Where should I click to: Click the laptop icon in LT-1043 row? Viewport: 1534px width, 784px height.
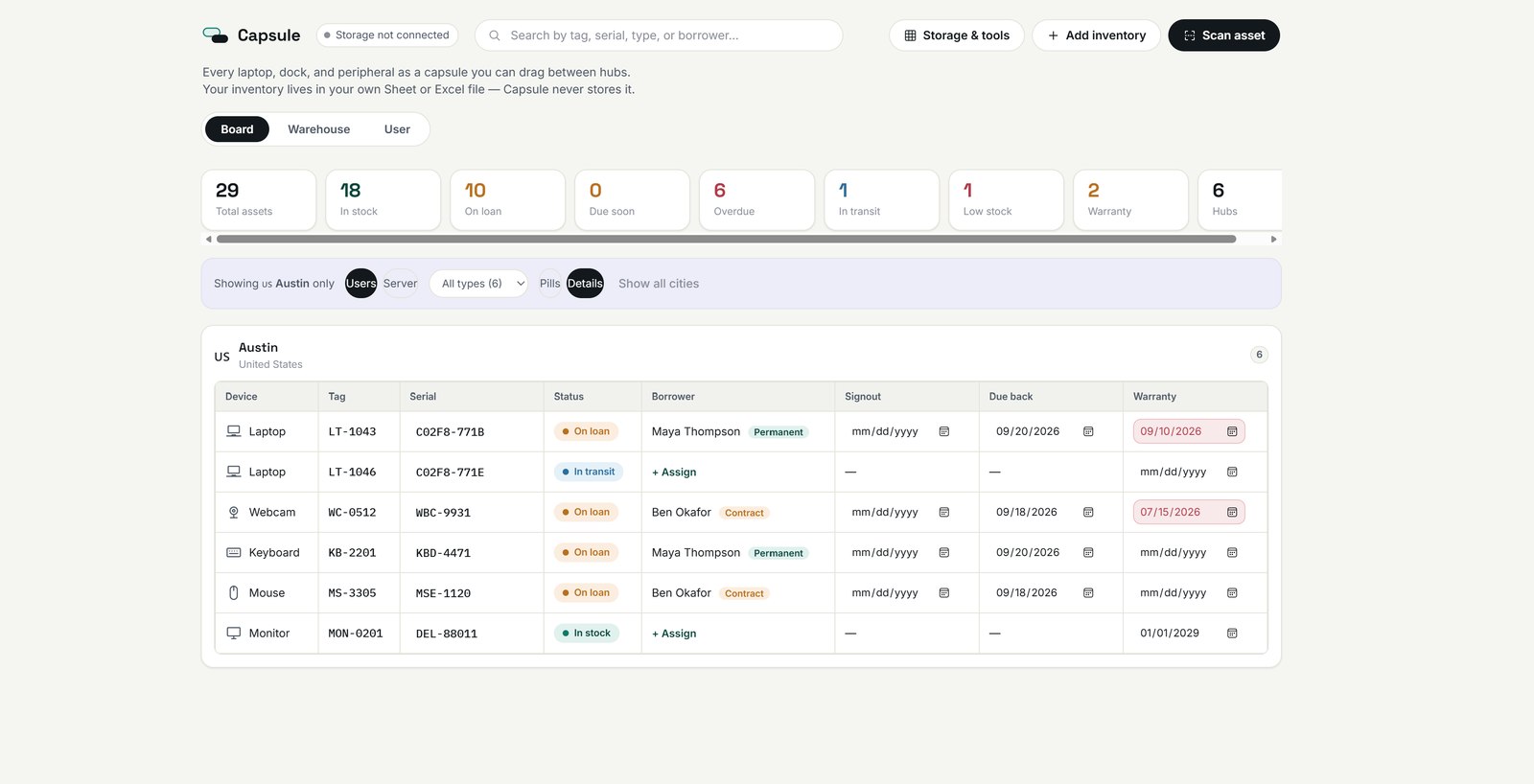tap(233, 431)
